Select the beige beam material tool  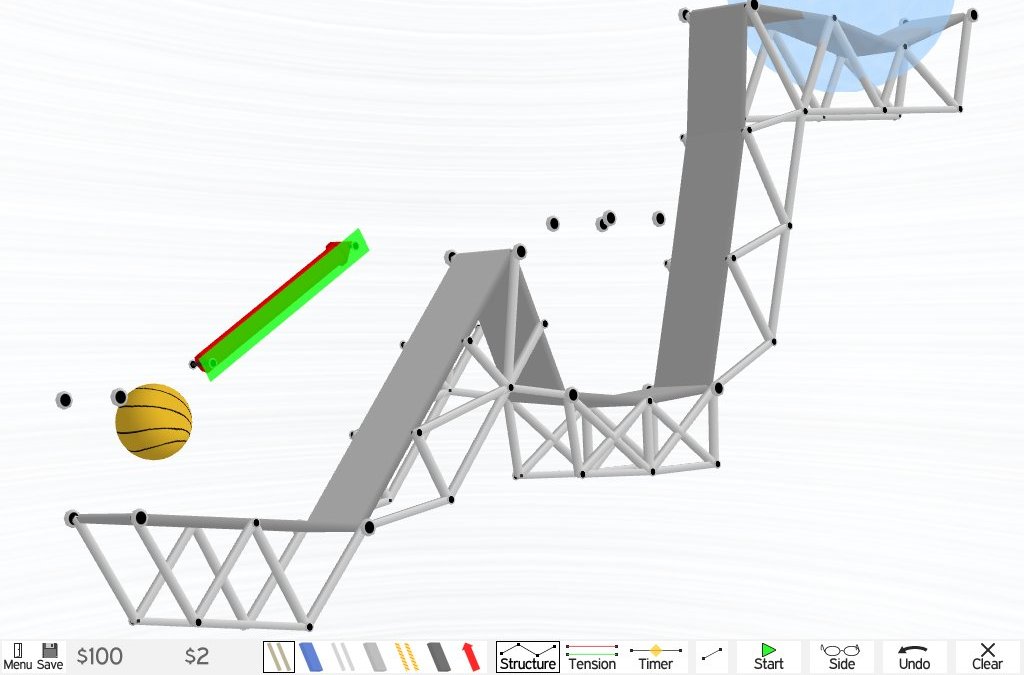point(279,657)
